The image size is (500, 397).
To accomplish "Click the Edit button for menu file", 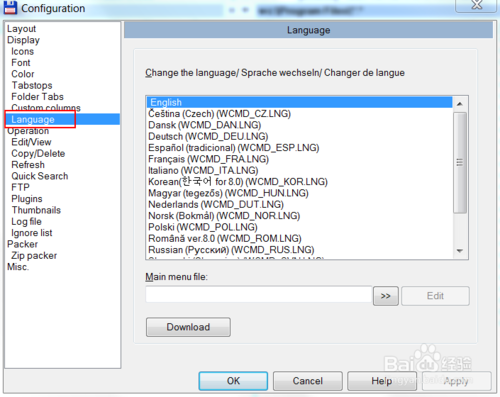I will click(x=435, y=296).
